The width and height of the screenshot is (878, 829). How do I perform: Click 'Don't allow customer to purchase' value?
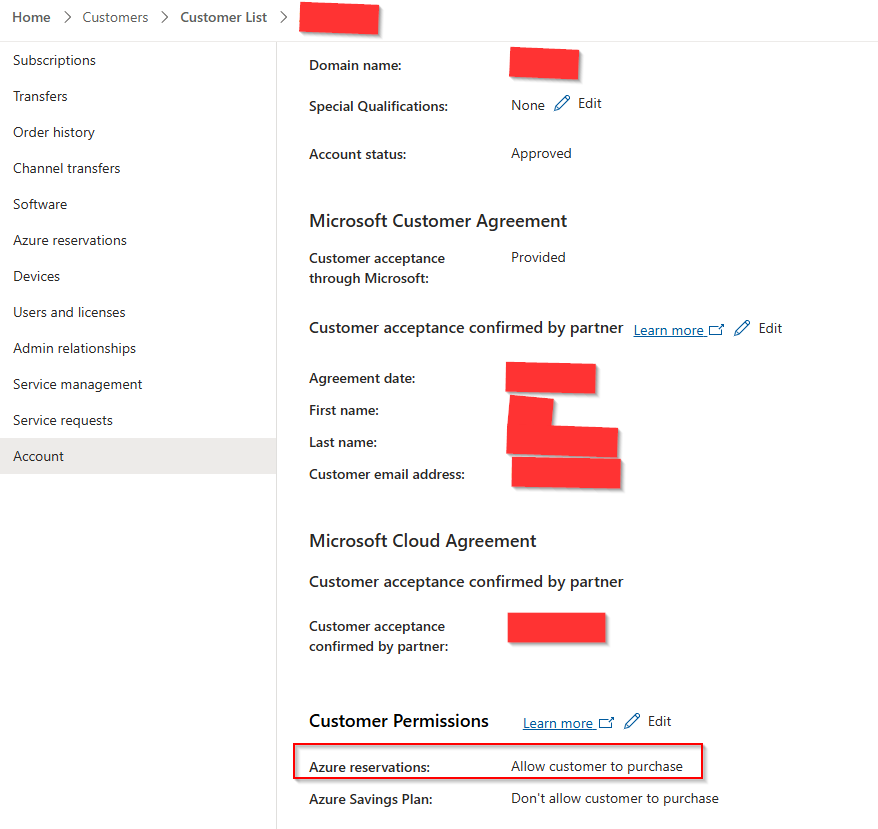click(x=615, y=798)
